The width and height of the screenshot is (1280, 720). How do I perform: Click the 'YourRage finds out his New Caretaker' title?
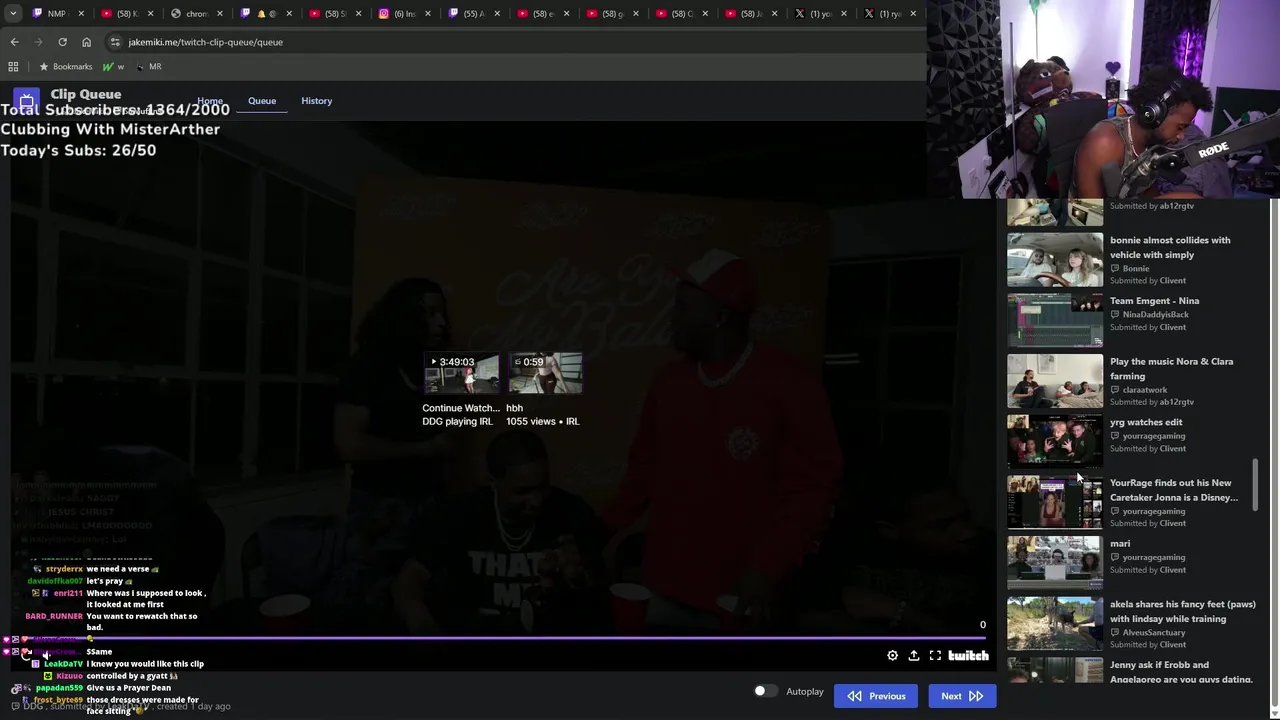click(x=1174, y=490)
